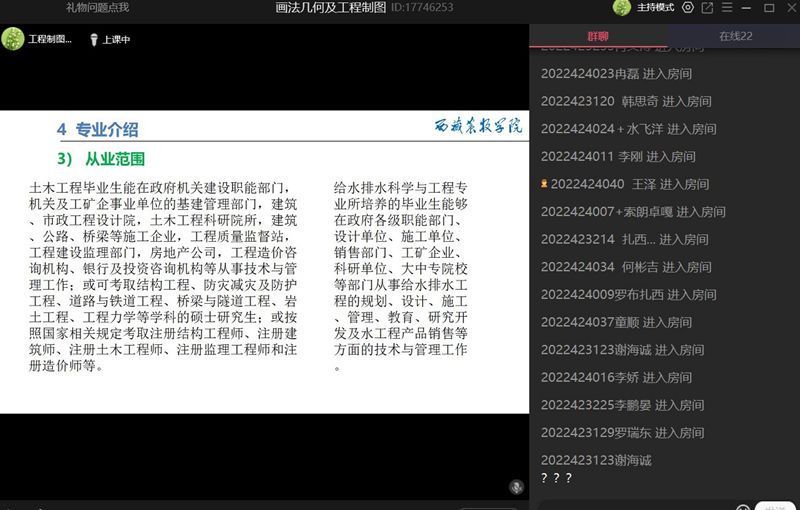Open the emoji picker icon in chat

(743, 505)
